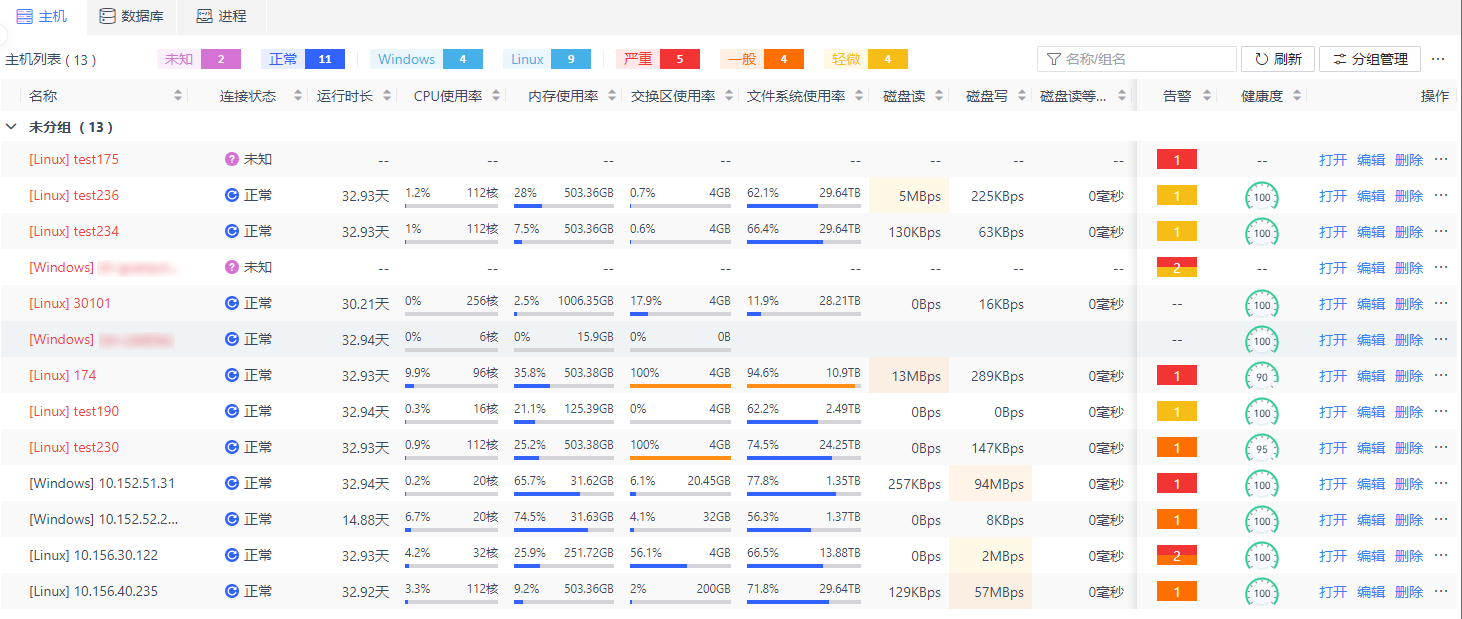Click normal status icon for test190
Viewport: 1462px width, 619px height.
point(232,411)
